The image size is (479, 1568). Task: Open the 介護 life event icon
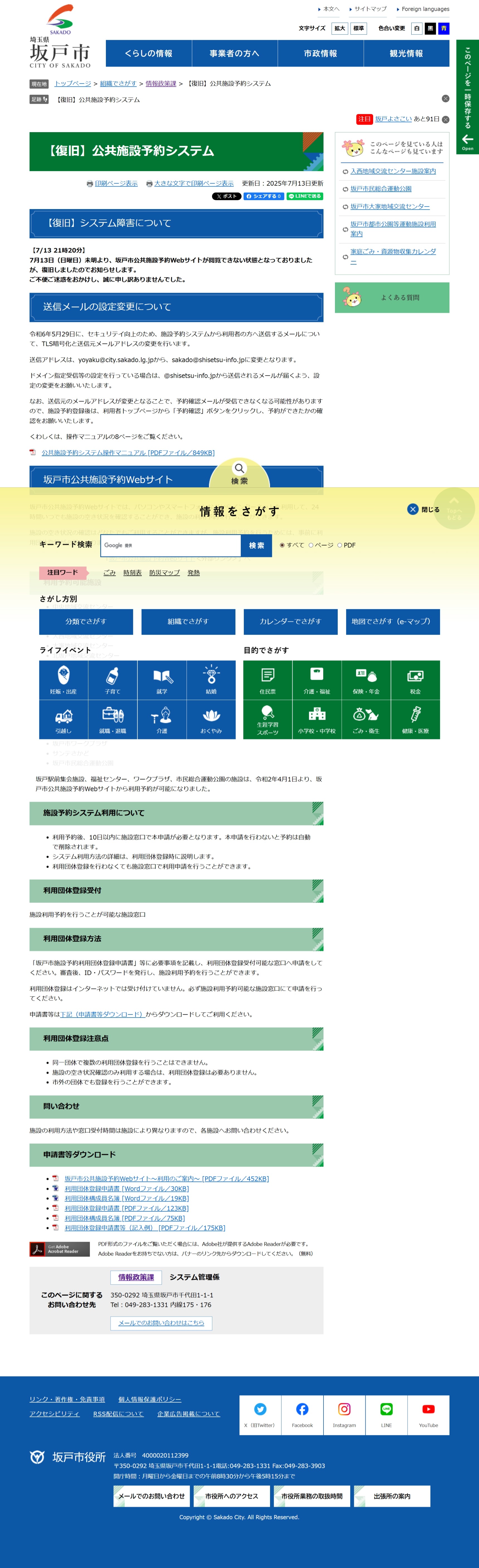(162, 719)
